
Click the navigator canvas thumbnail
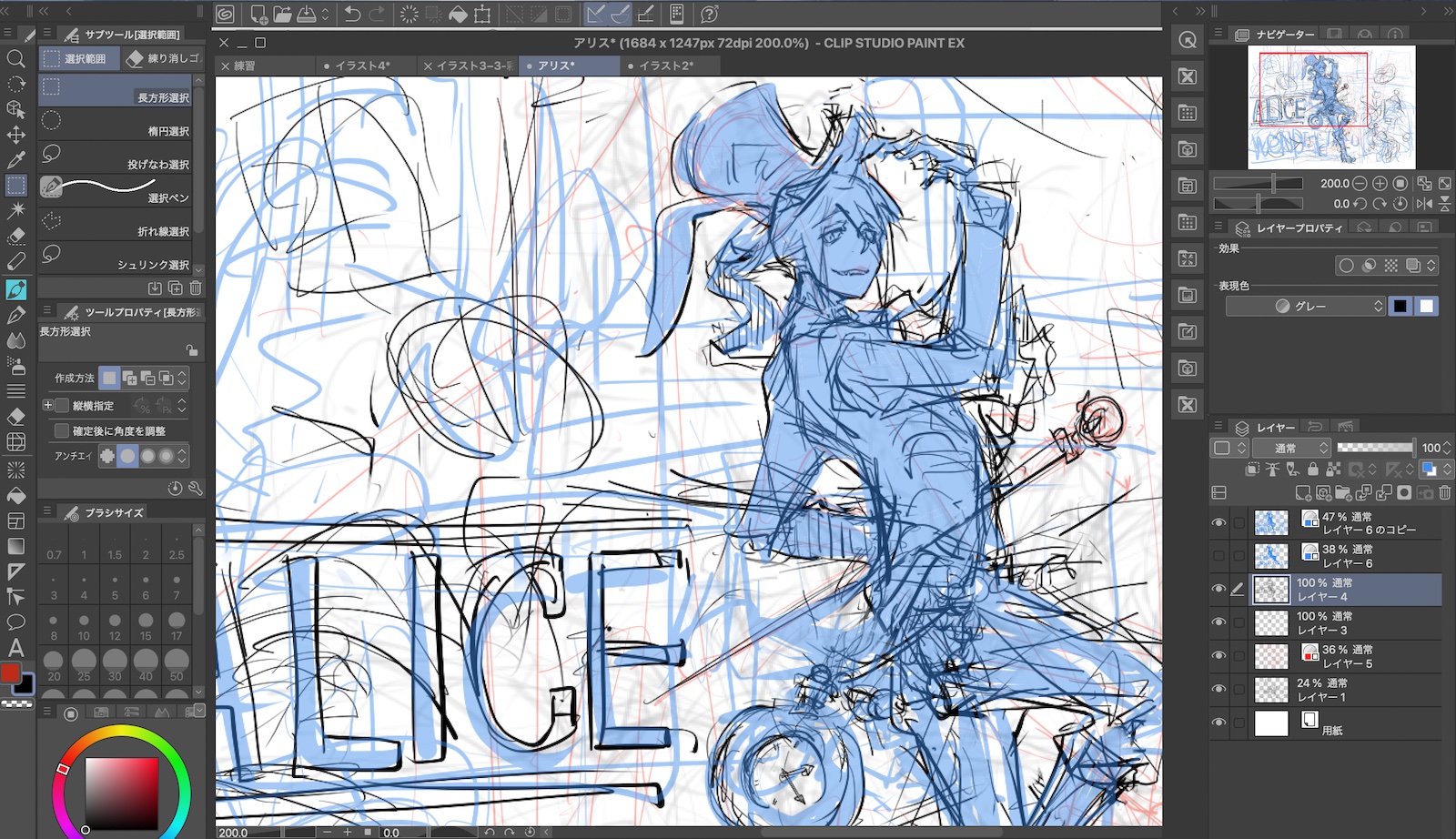point(1331,106)
